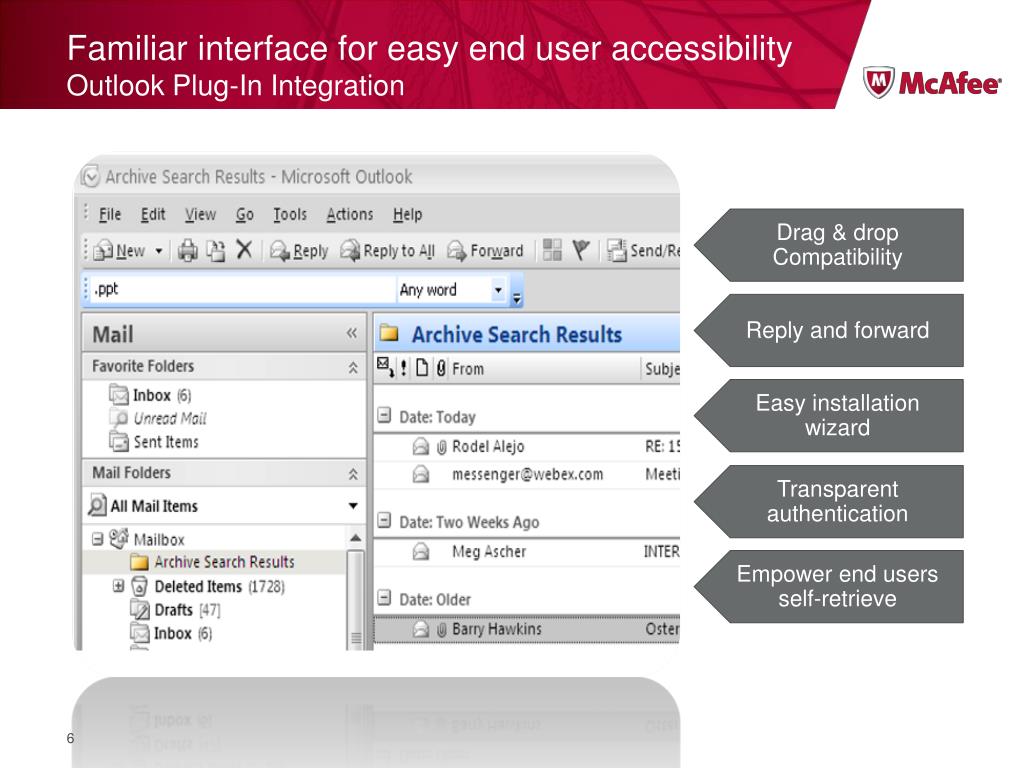Screen dimensions: 1024x768
Task: Collapse the Favorite Folders section
Action: 353,368
